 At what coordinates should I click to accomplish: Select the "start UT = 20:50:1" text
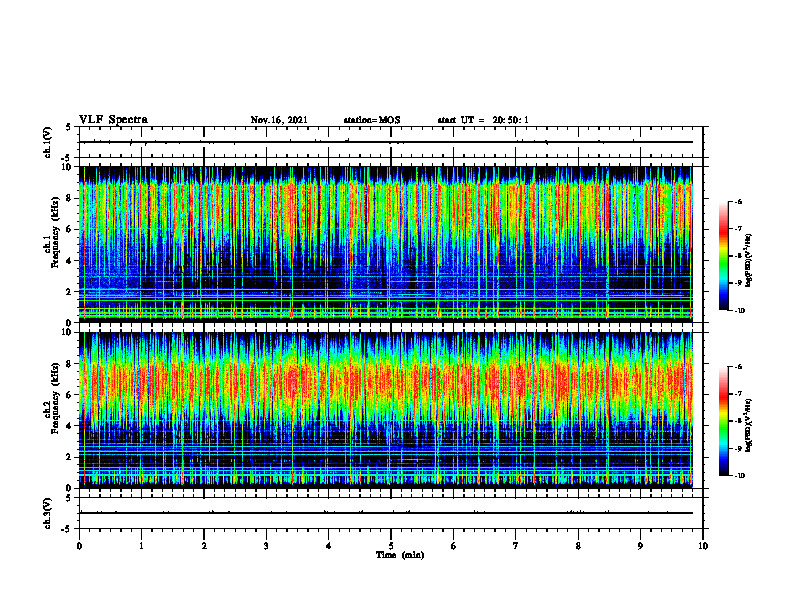click(x=483, y=120)
